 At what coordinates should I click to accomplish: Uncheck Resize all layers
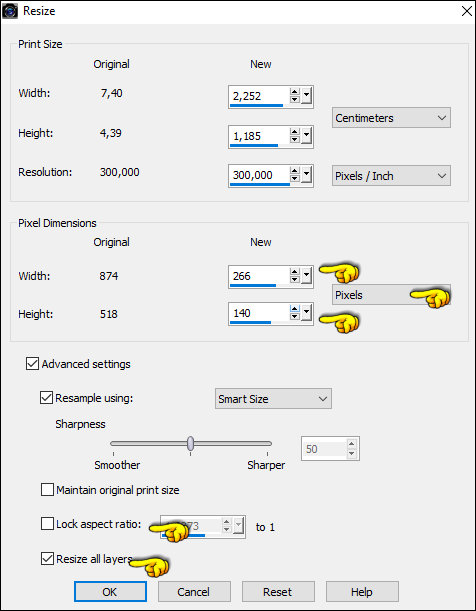pos(48,559)
